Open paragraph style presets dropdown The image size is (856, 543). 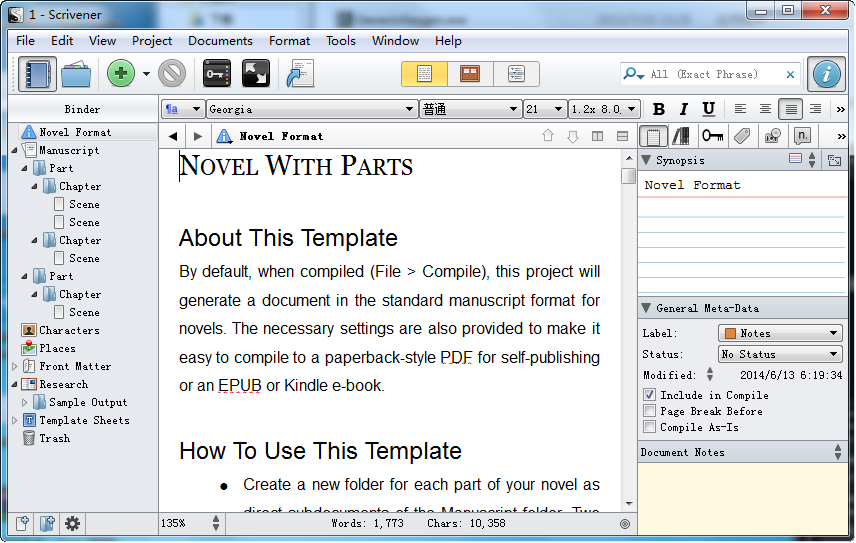(x=183, y=109)
